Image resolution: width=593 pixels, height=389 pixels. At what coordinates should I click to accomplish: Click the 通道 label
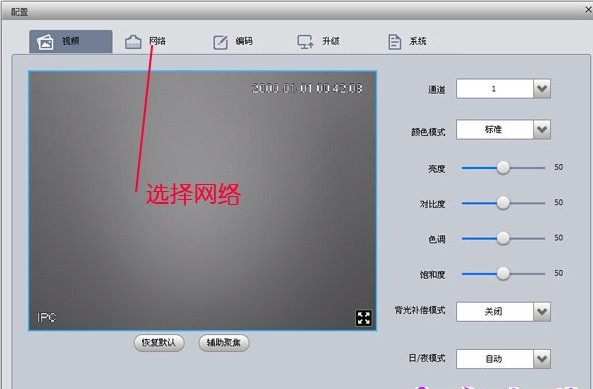tap(436, 90)
